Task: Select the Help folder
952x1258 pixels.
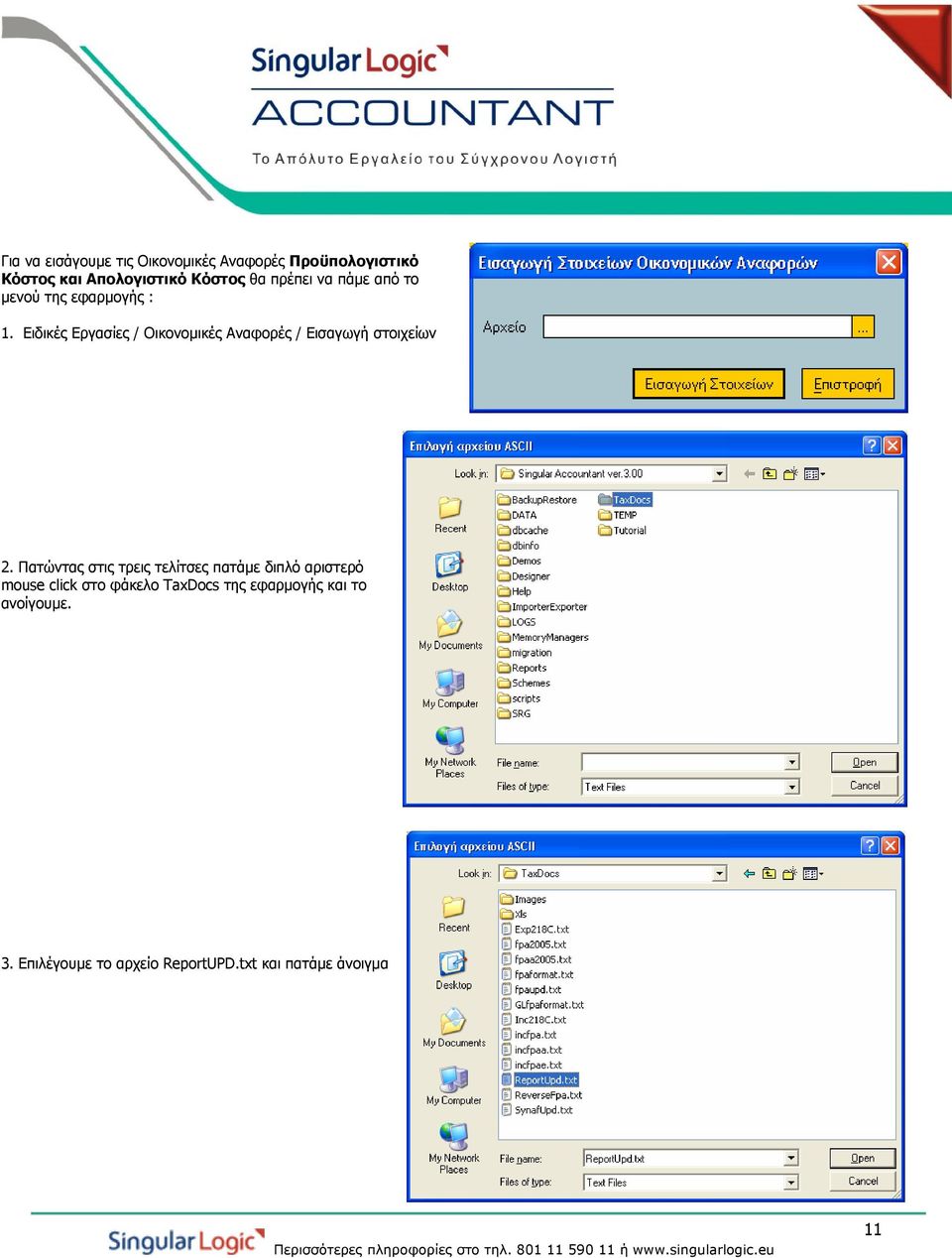Action: click(x=515, y=591)
